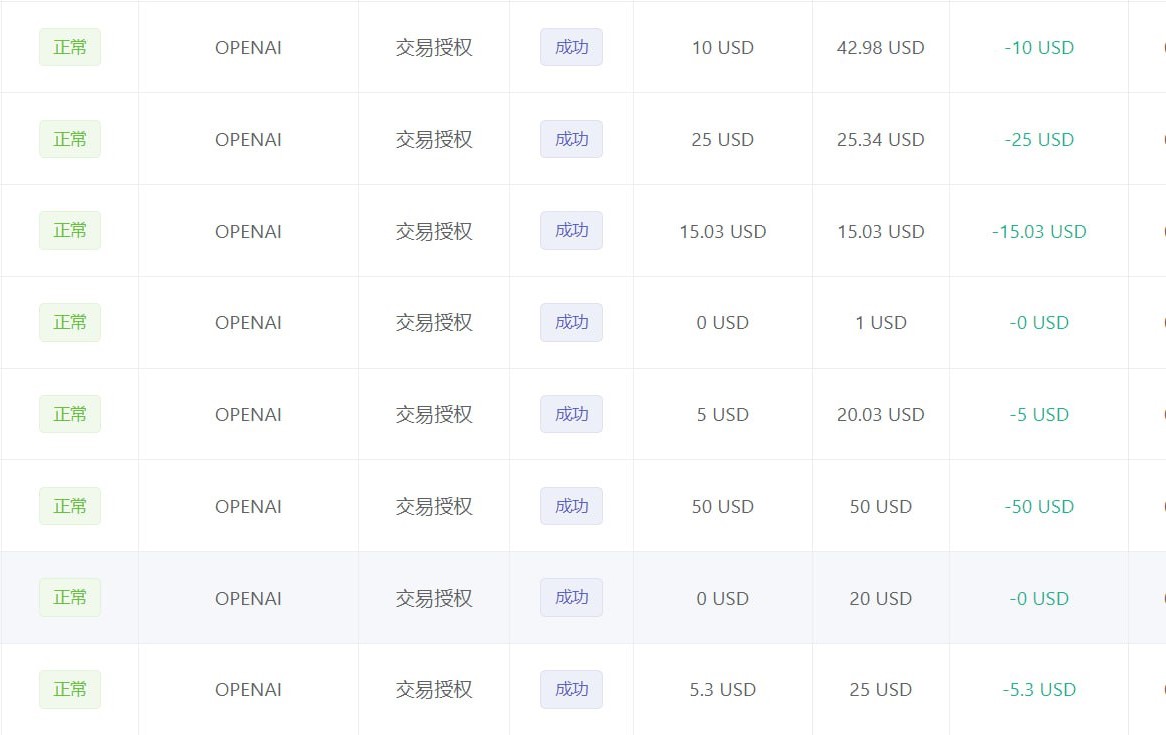Click the 5.3 USD cell
Viewport: 1166px width, 735px height.
722,689
